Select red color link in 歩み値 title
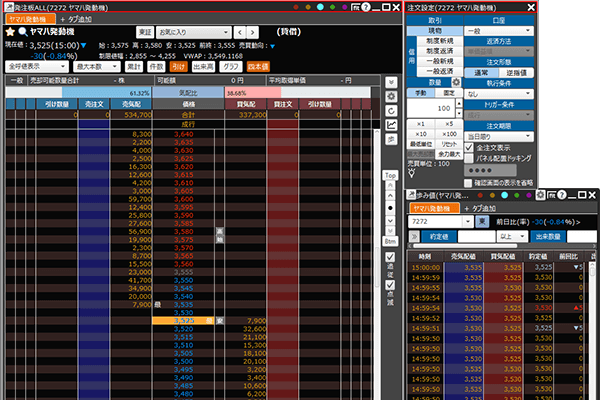Image resolution: width=600 pixels, height=400 pixels. tap(480, 195)
